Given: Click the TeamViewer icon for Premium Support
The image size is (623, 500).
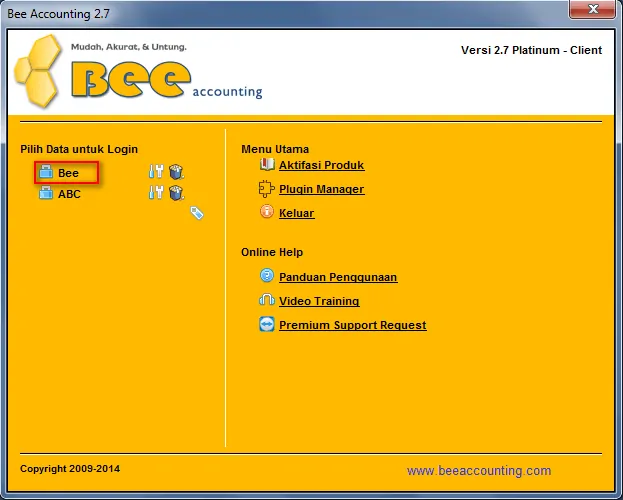Looking at the screenshot, I should point(267,324).
